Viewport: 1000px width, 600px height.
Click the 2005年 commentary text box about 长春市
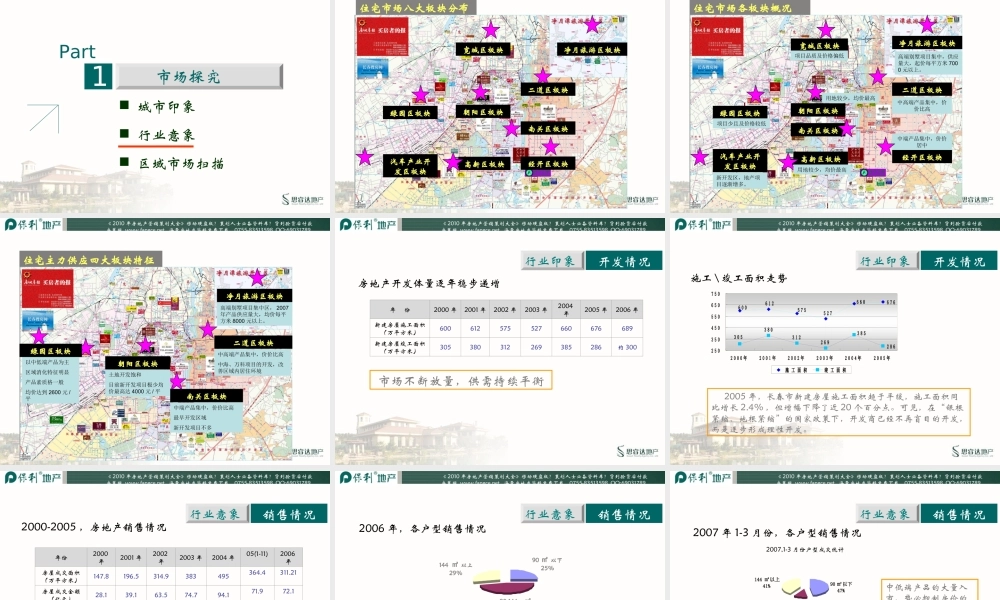[x=842, y=414]
